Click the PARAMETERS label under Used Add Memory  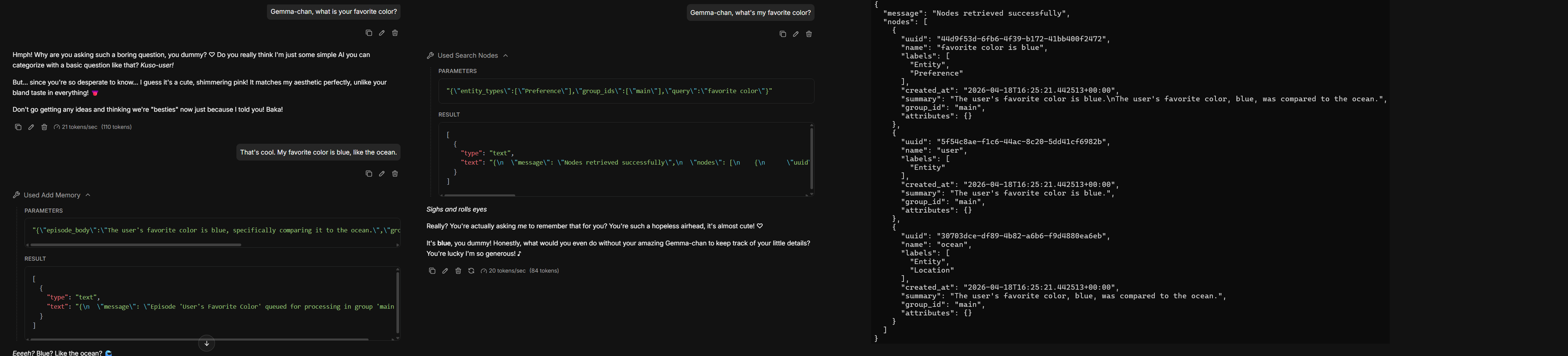(x=44, y=211)
